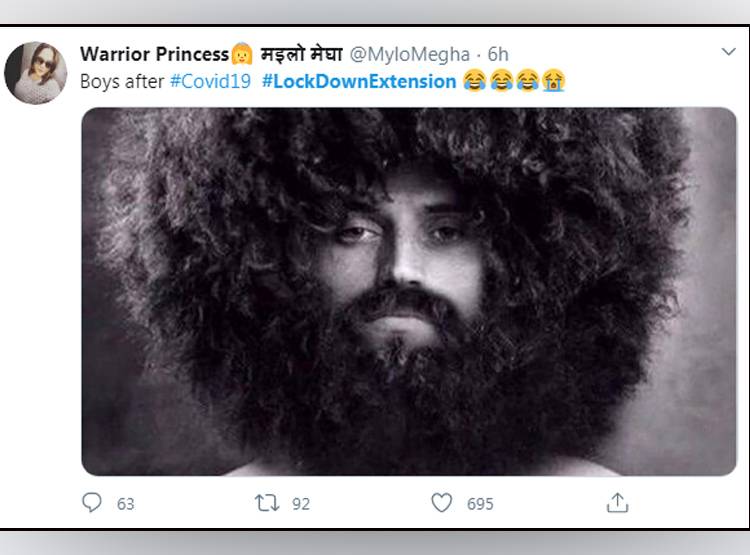Click the "Boys after" tweet text
Image resolution: width=750 pixels, height=555 pixels.
[122, 81]
